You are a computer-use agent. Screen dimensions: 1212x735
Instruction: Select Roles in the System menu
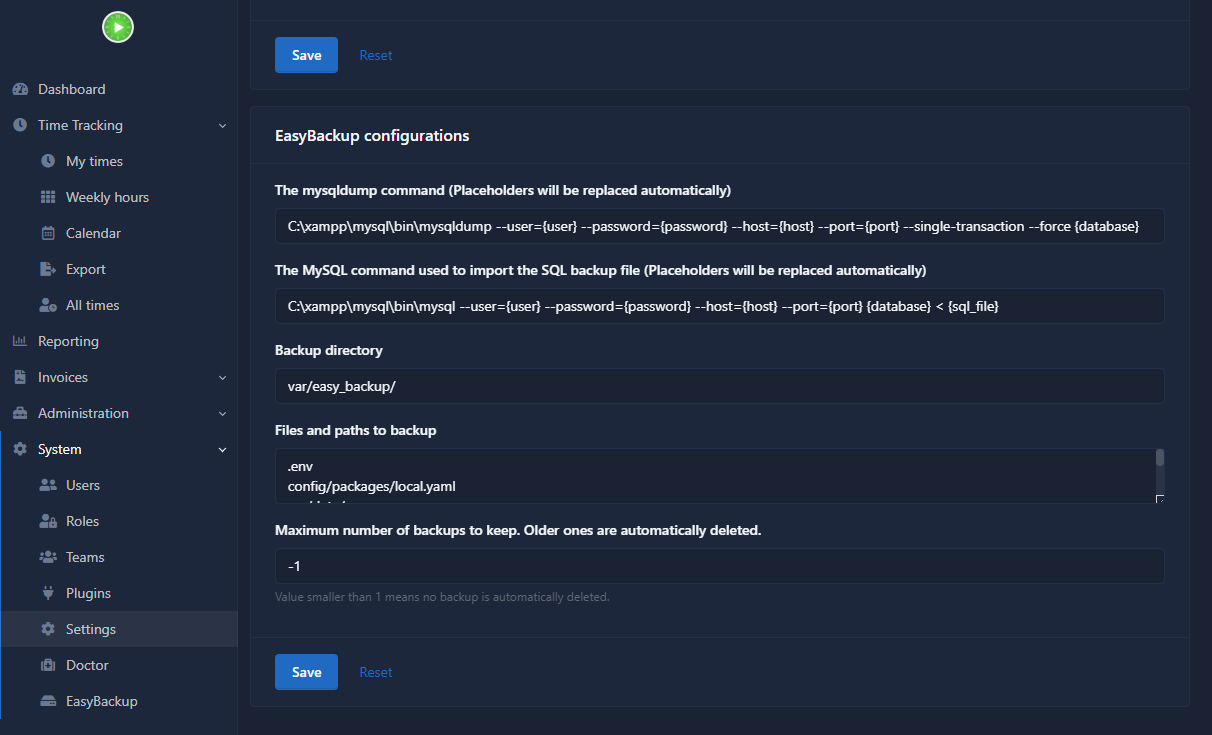[82, 521]
